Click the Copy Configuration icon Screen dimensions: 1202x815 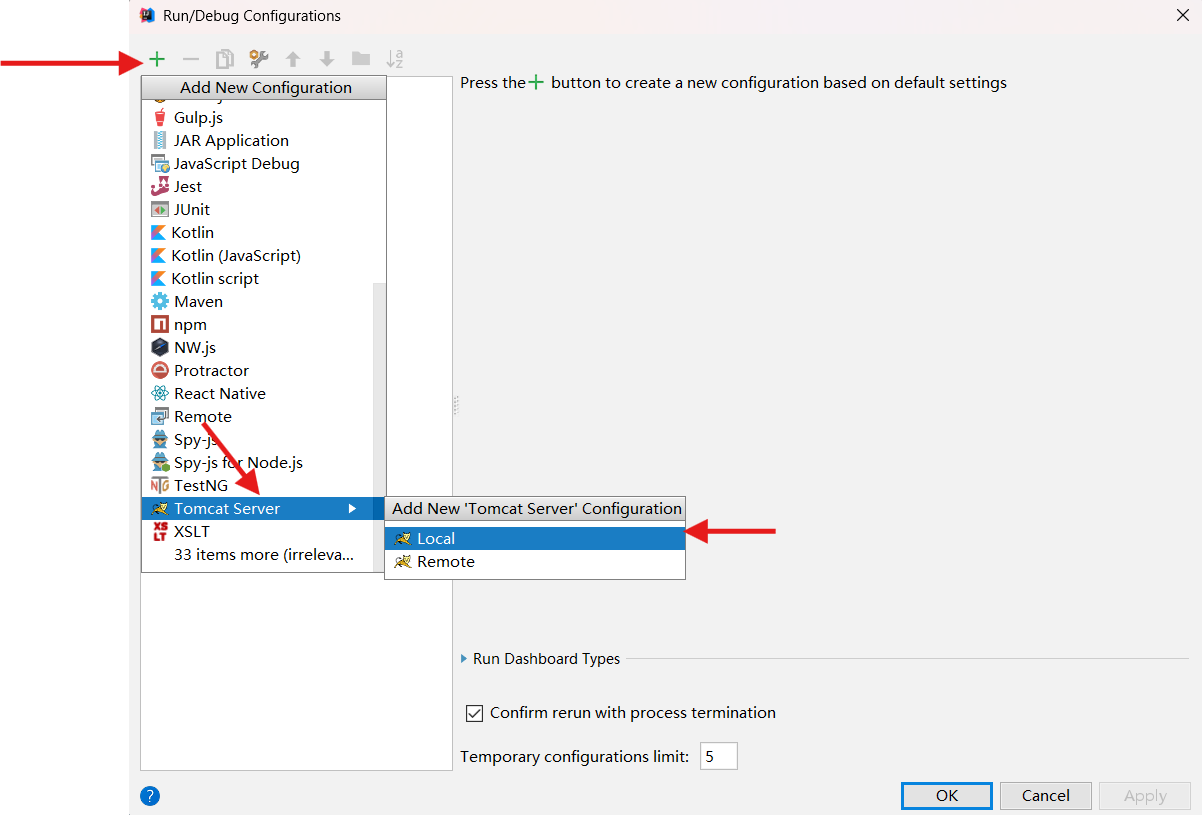pos(225,59)
